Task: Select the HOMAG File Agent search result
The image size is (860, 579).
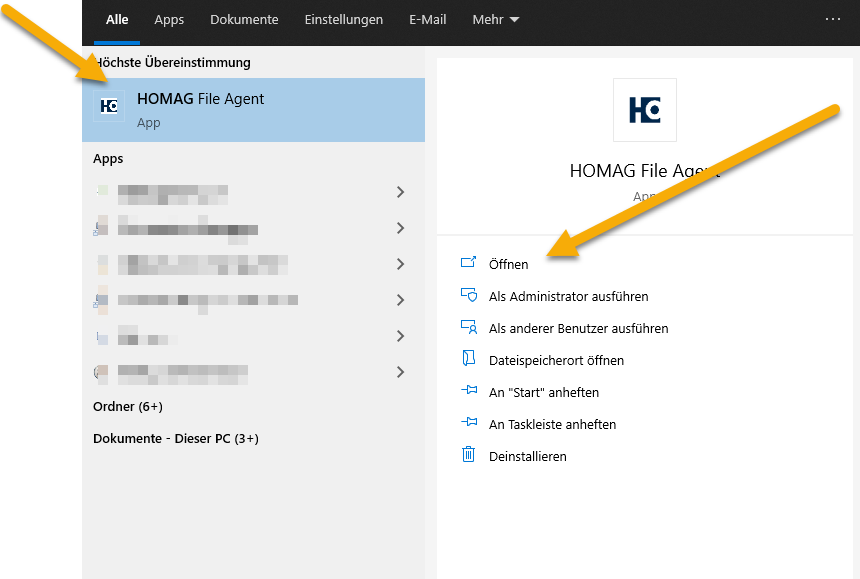Action: 254,110
